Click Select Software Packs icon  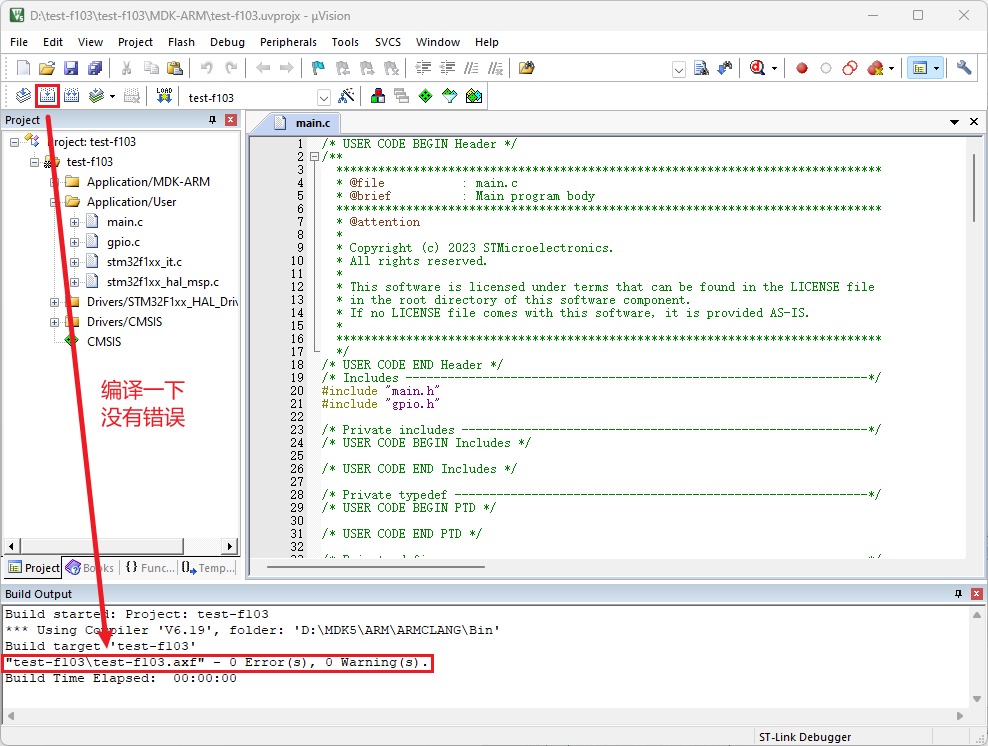pos(449,96)
